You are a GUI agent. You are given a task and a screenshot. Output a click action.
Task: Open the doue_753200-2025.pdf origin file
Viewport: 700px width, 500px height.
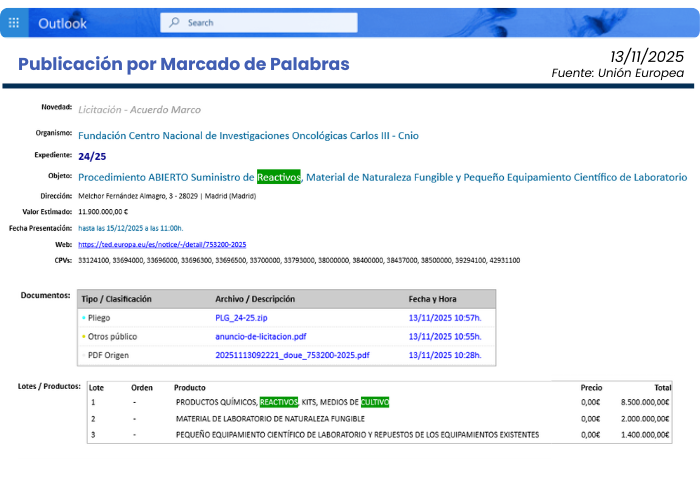click(x=292, y=355)
